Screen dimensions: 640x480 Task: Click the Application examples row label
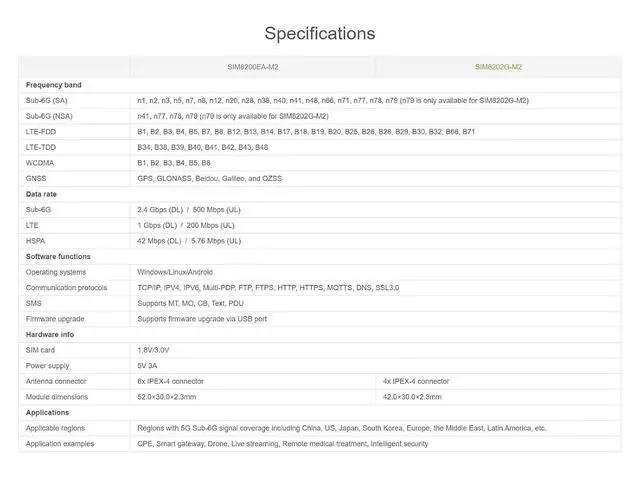click(x=60, y=444)
